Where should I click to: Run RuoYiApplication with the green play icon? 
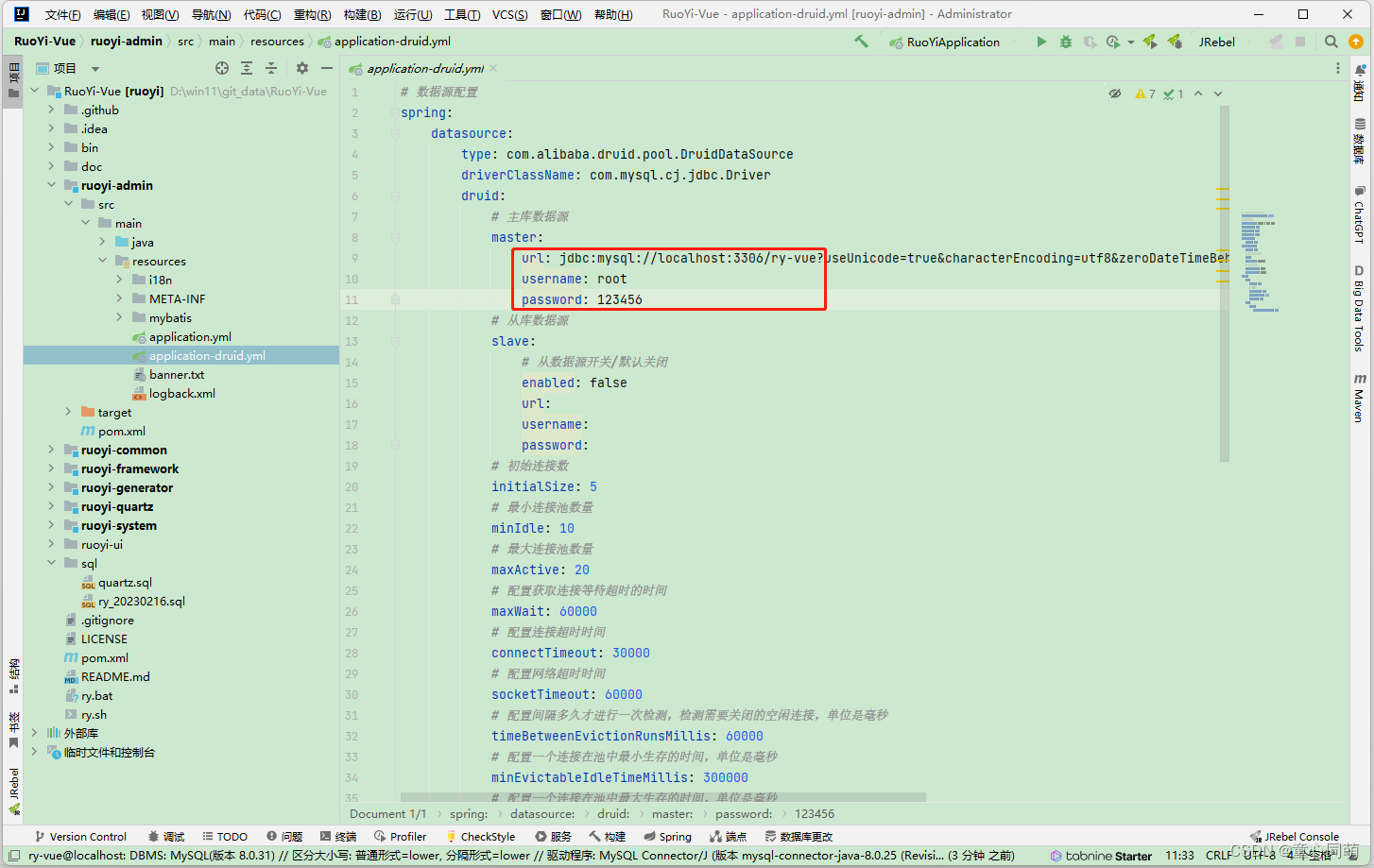coord(1041,42)
